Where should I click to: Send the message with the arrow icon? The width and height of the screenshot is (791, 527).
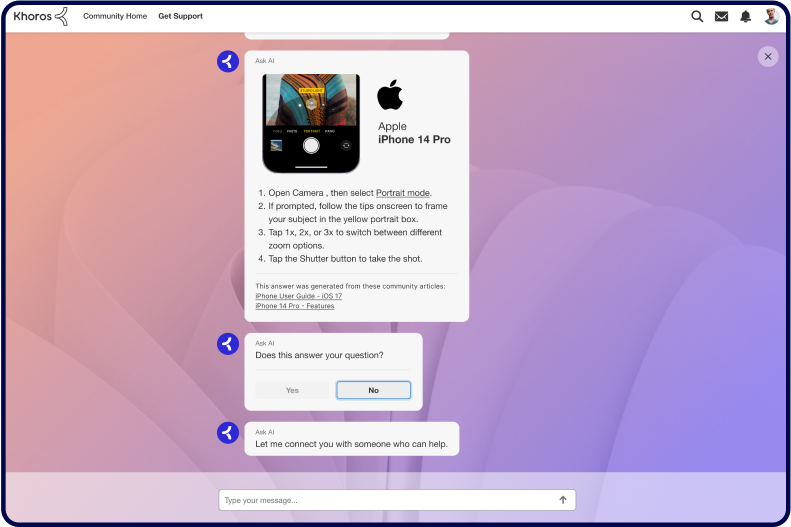[563, 500]
